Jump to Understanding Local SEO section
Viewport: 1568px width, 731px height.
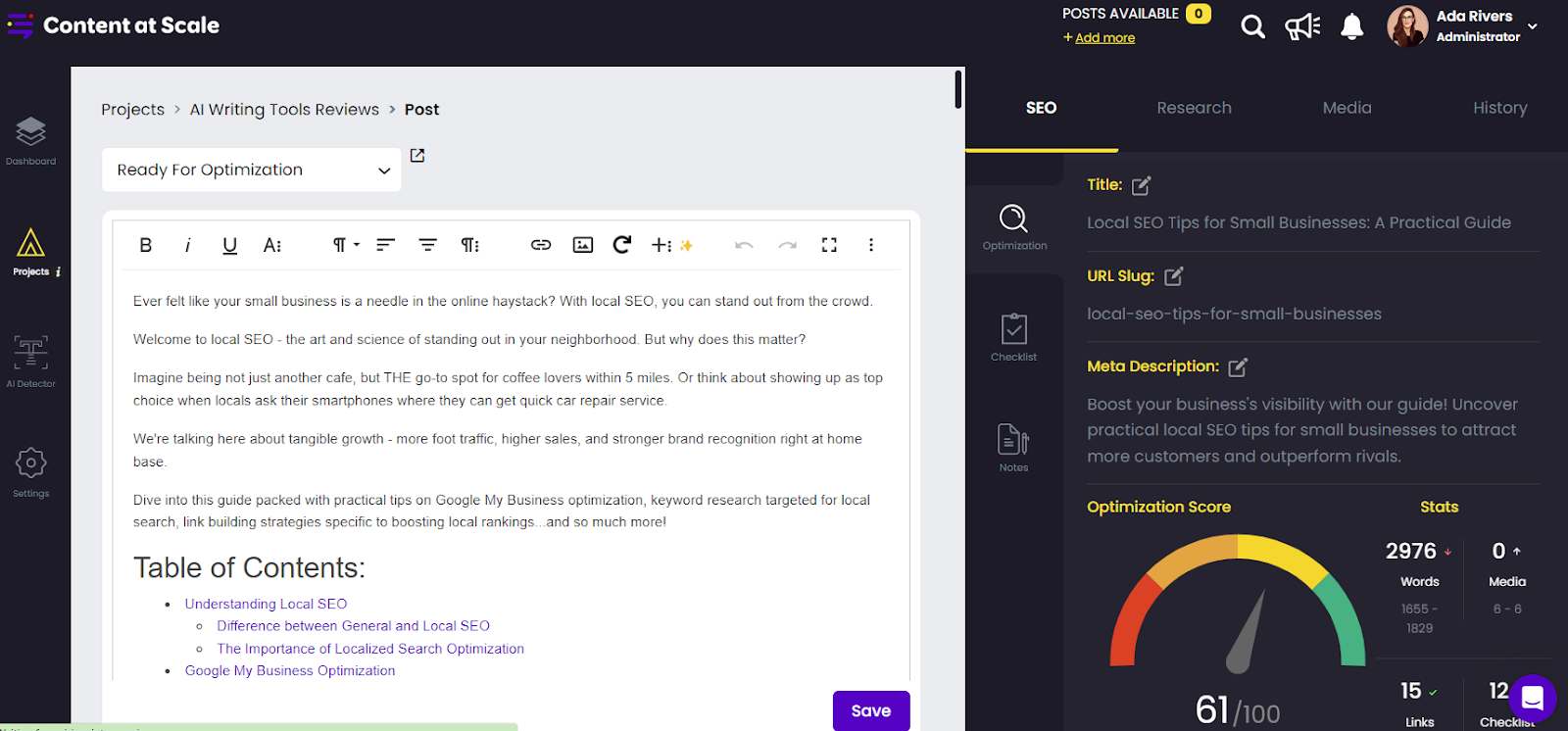tap(266, 604)
